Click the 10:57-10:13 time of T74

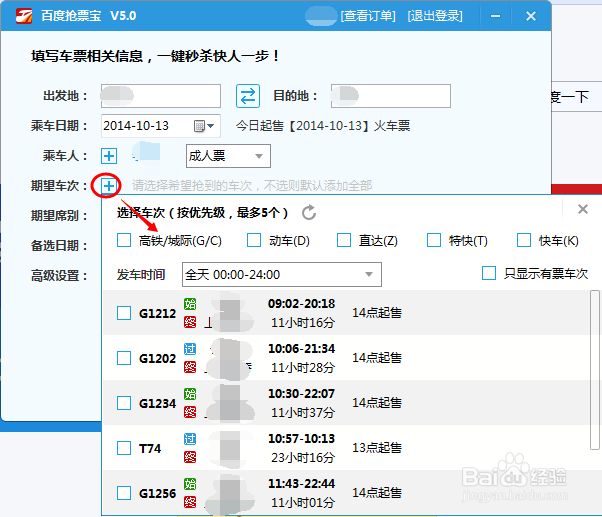coord(301,439)
